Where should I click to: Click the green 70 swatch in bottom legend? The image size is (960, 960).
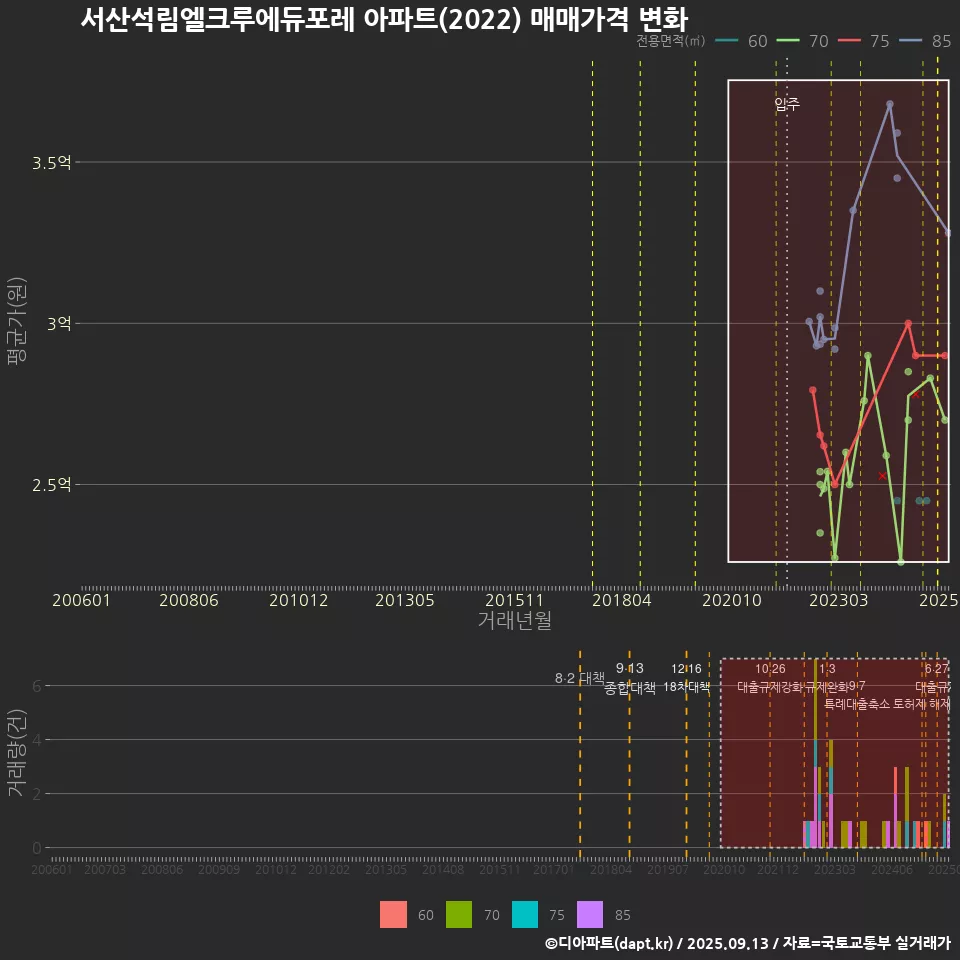[459, 915]
